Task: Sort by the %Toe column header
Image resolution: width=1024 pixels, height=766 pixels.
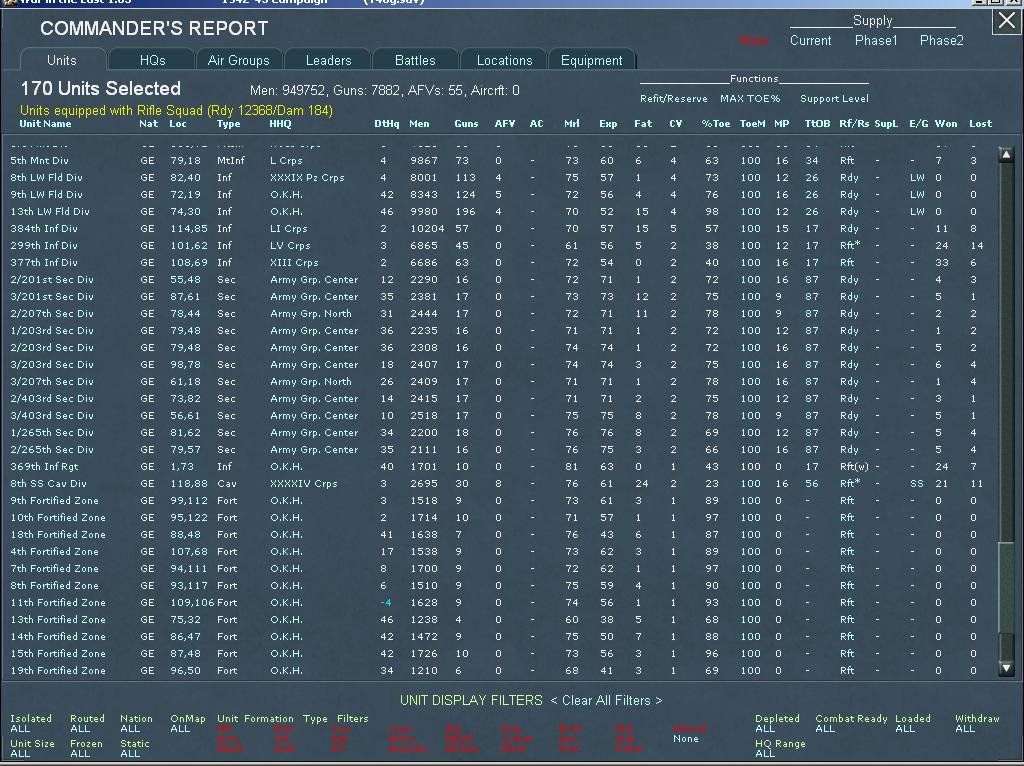Action: coord(716,123)
